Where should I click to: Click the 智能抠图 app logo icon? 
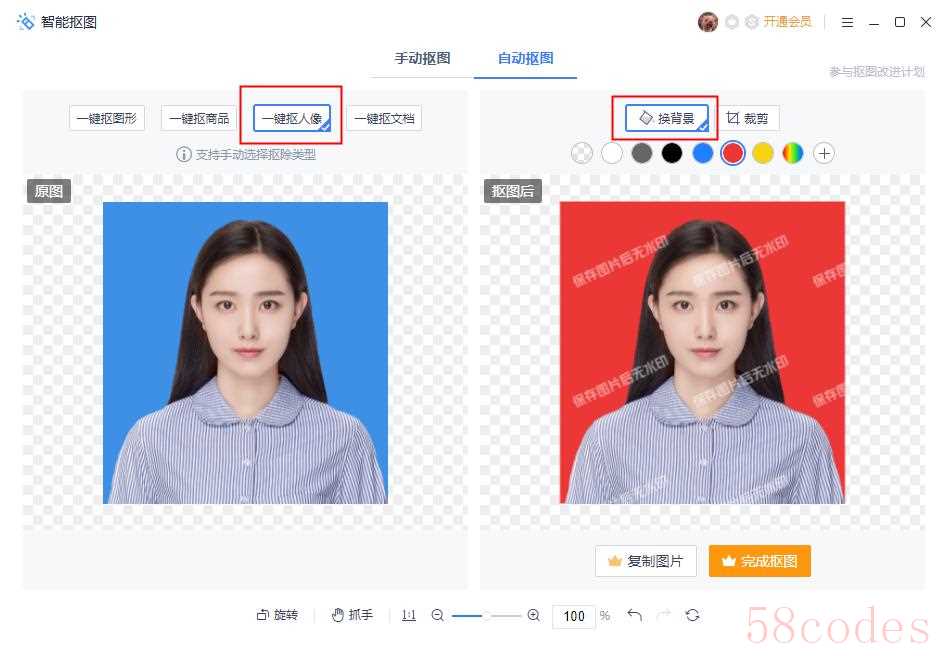tap(26, 22)
